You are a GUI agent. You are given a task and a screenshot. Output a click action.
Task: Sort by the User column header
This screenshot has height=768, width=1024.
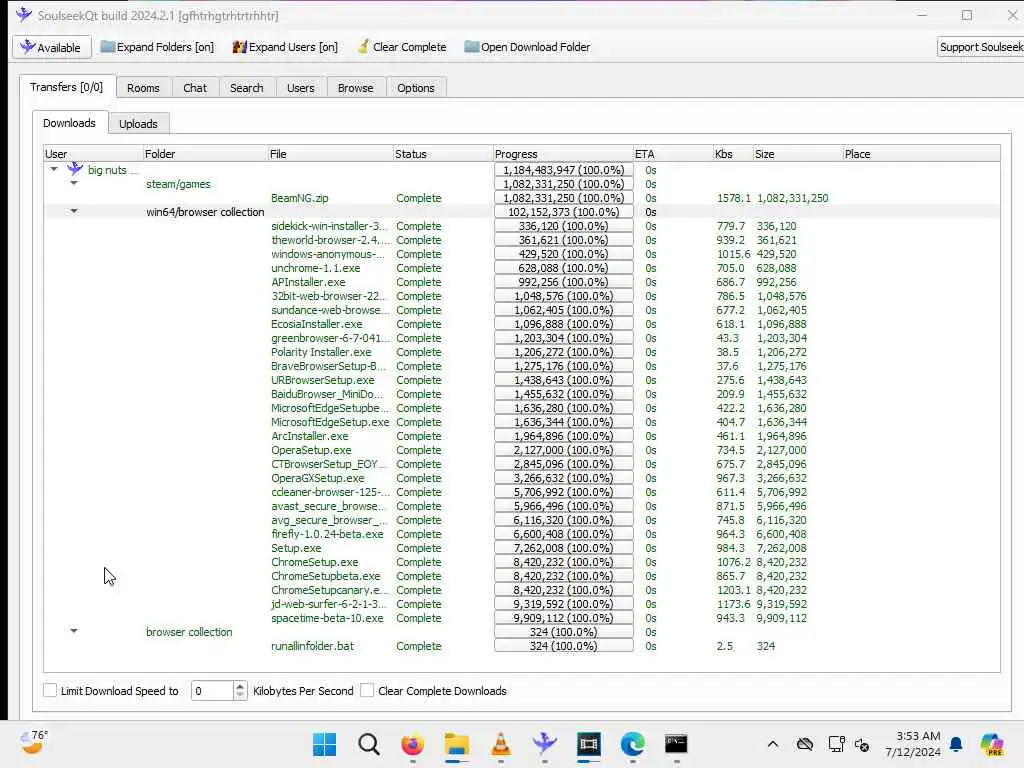(93, 154)
